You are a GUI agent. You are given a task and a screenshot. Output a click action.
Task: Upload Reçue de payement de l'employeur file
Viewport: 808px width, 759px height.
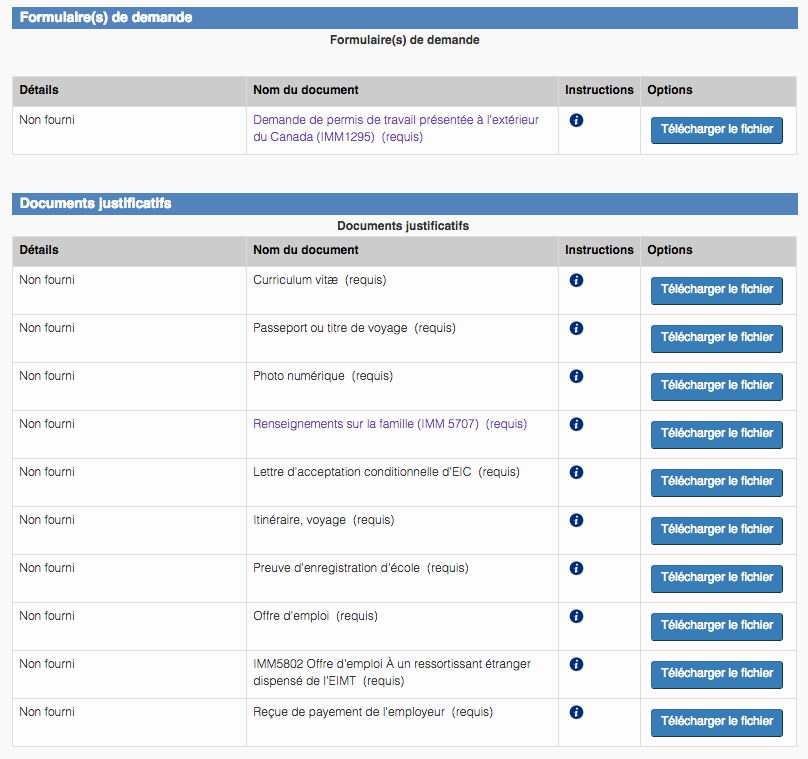716,722
